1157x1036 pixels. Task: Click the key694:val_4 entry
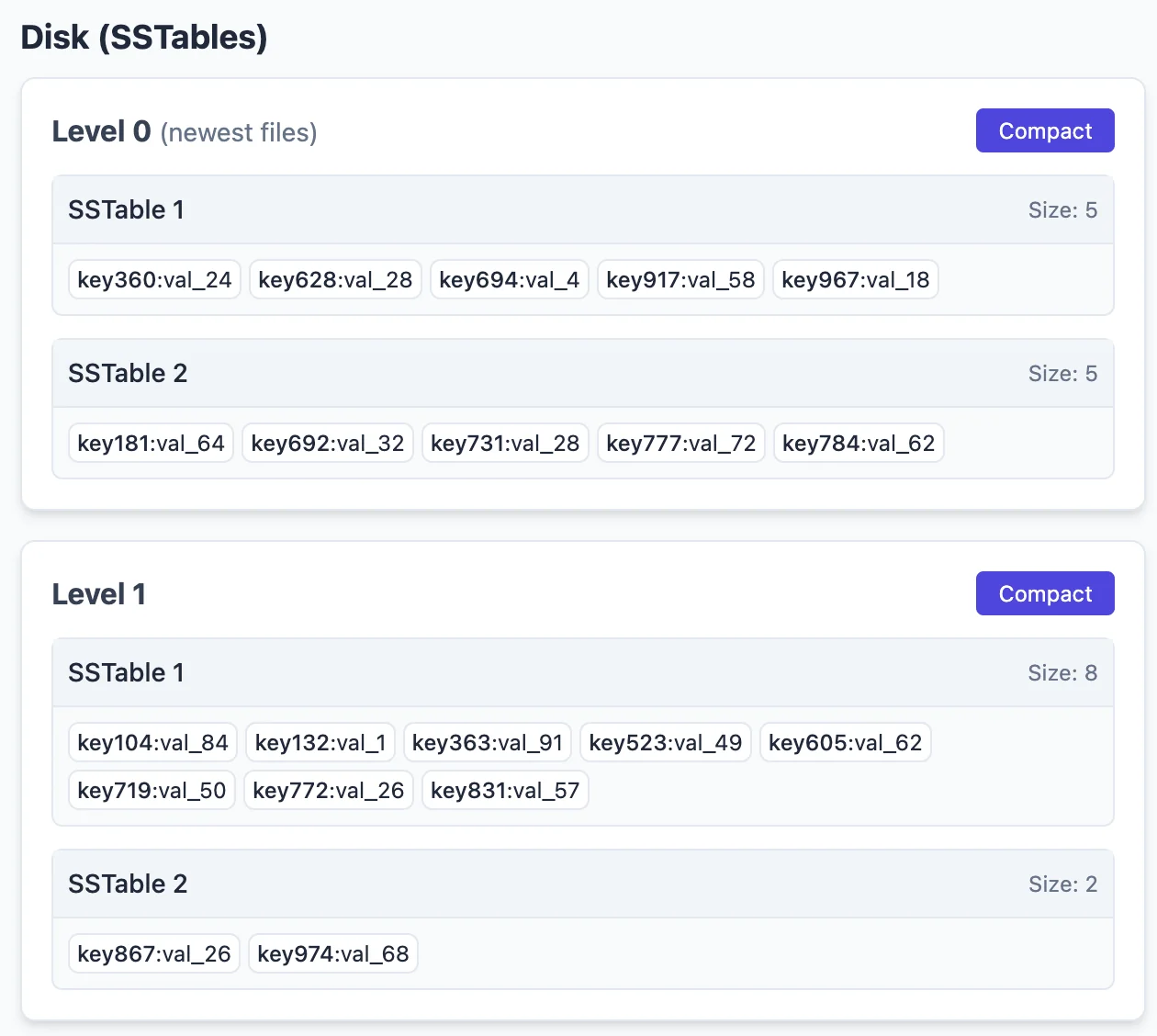point(509,280)
